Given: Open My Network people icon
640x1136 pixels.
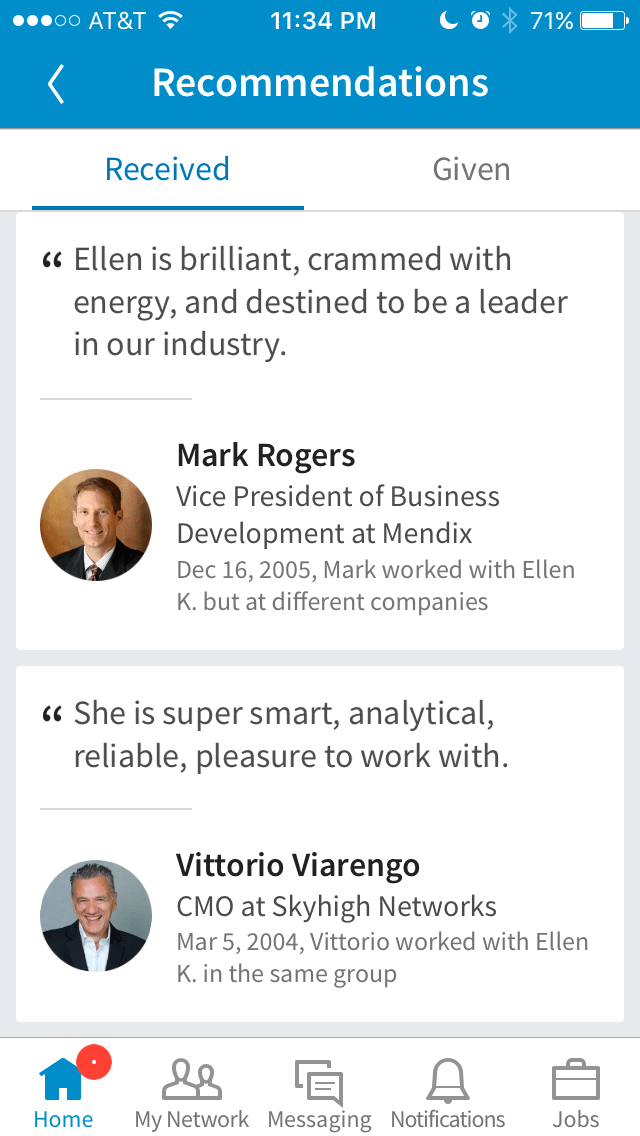Looking at the screenshot, I should point(192,1080).
